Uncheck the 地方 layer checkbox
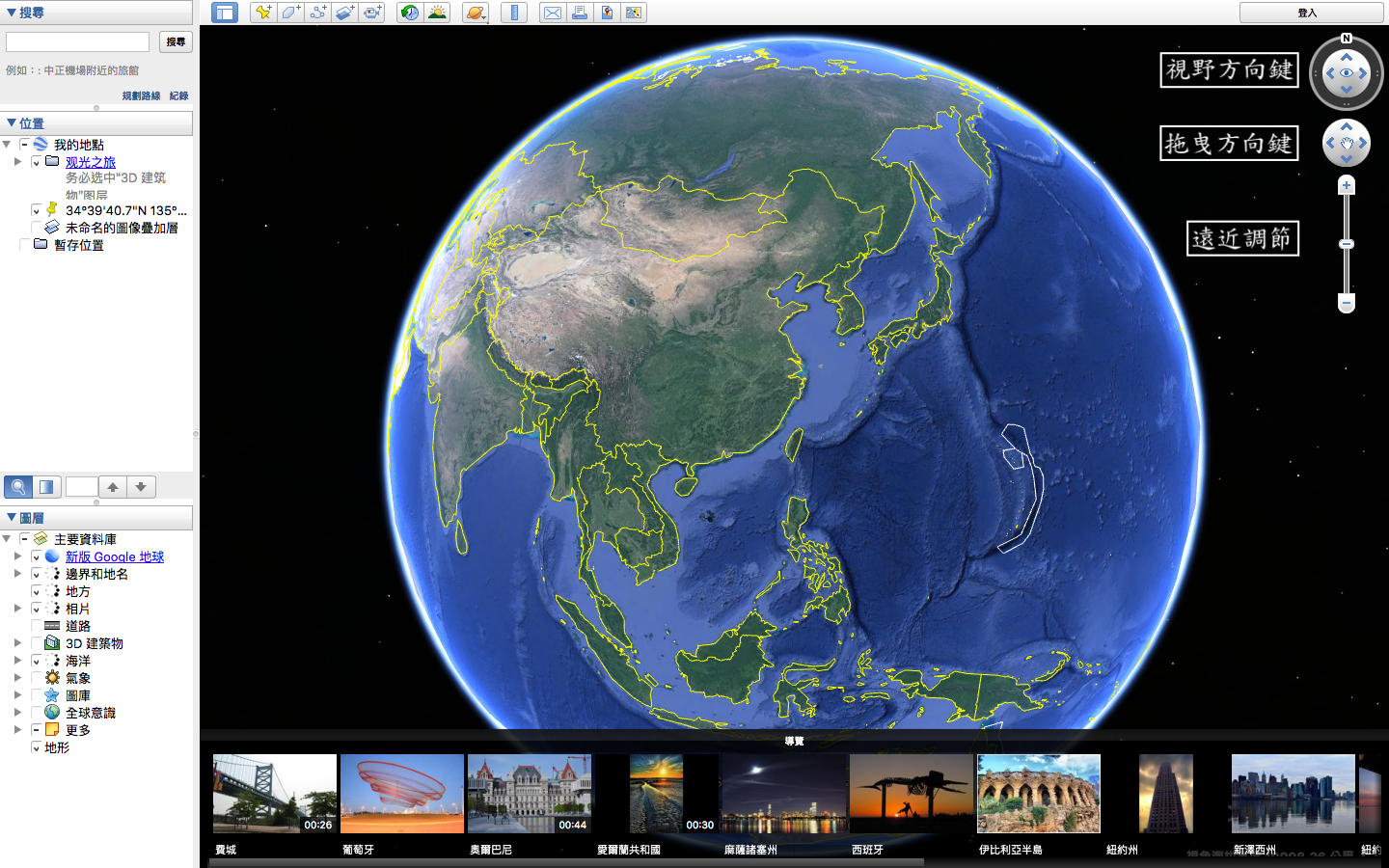The width and height of the screenshot is (1389, 868). [36, 591]
